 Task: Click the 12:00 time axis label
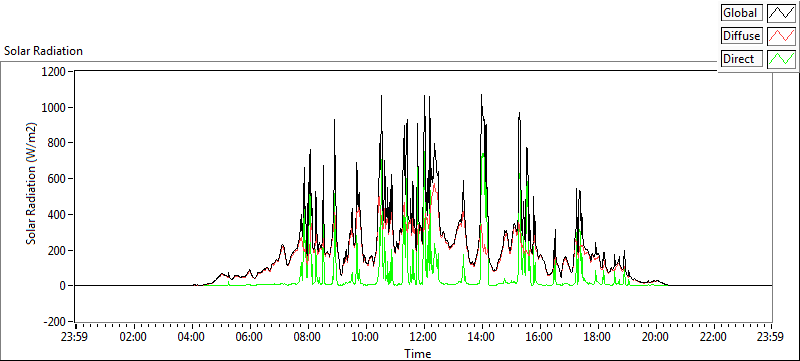(x=423, y=337)
